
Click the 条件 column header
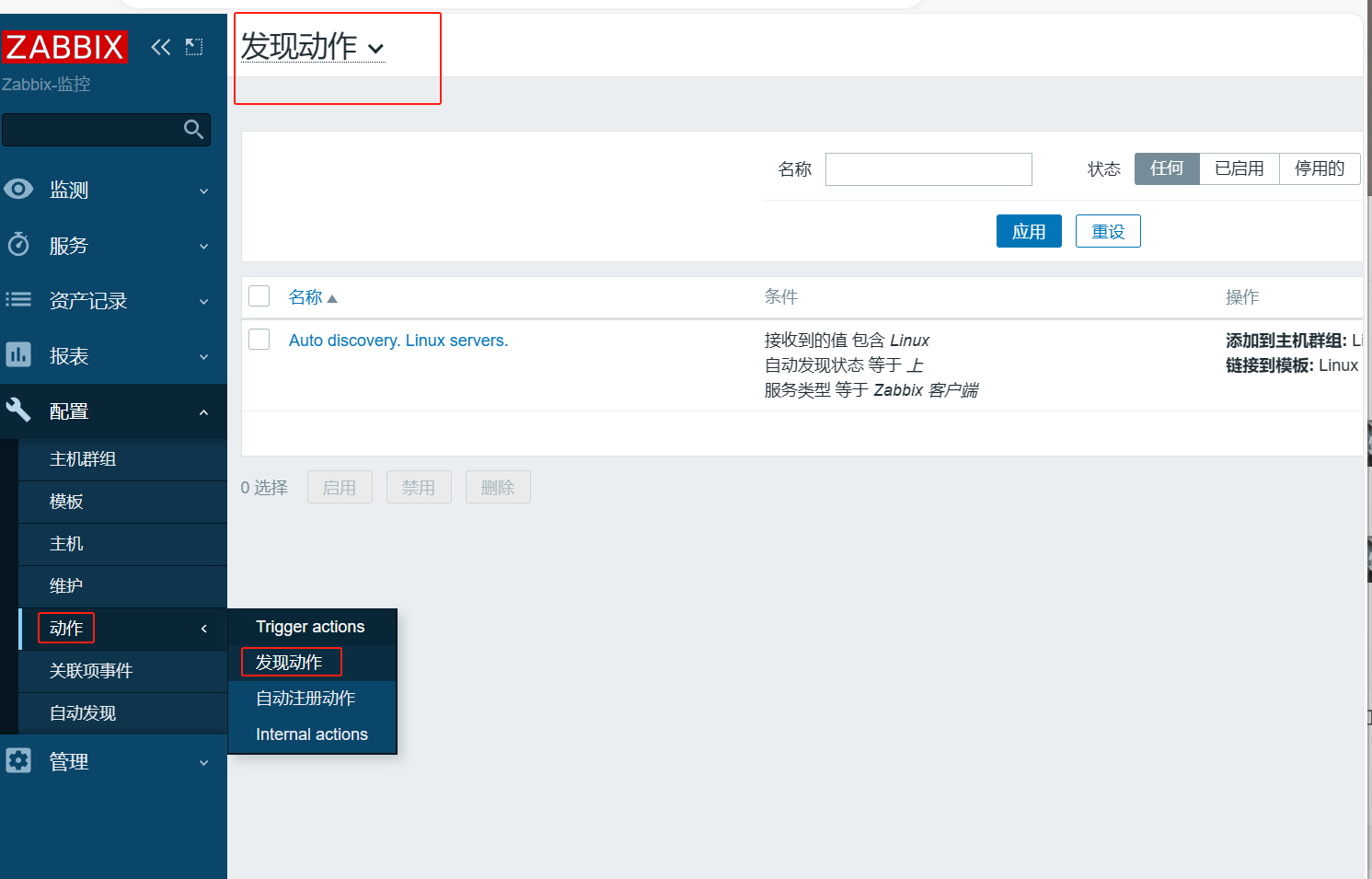coord(781,296)
